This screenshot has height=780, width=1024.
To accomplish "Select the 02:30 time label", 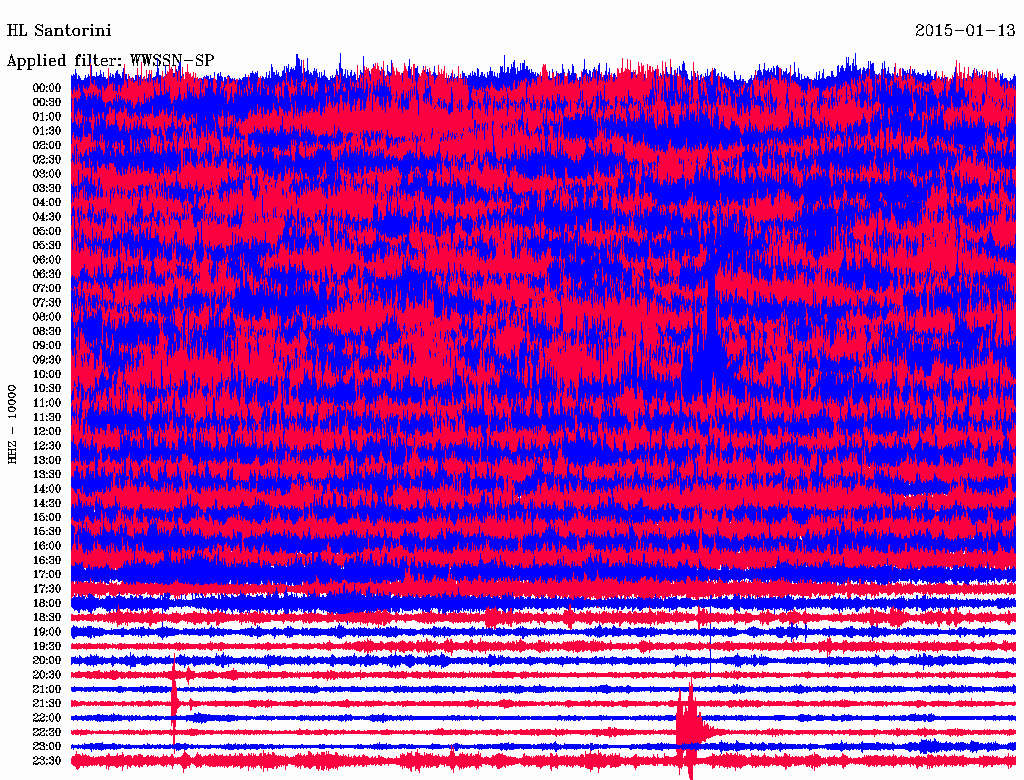I will click(x=47, y=159).
